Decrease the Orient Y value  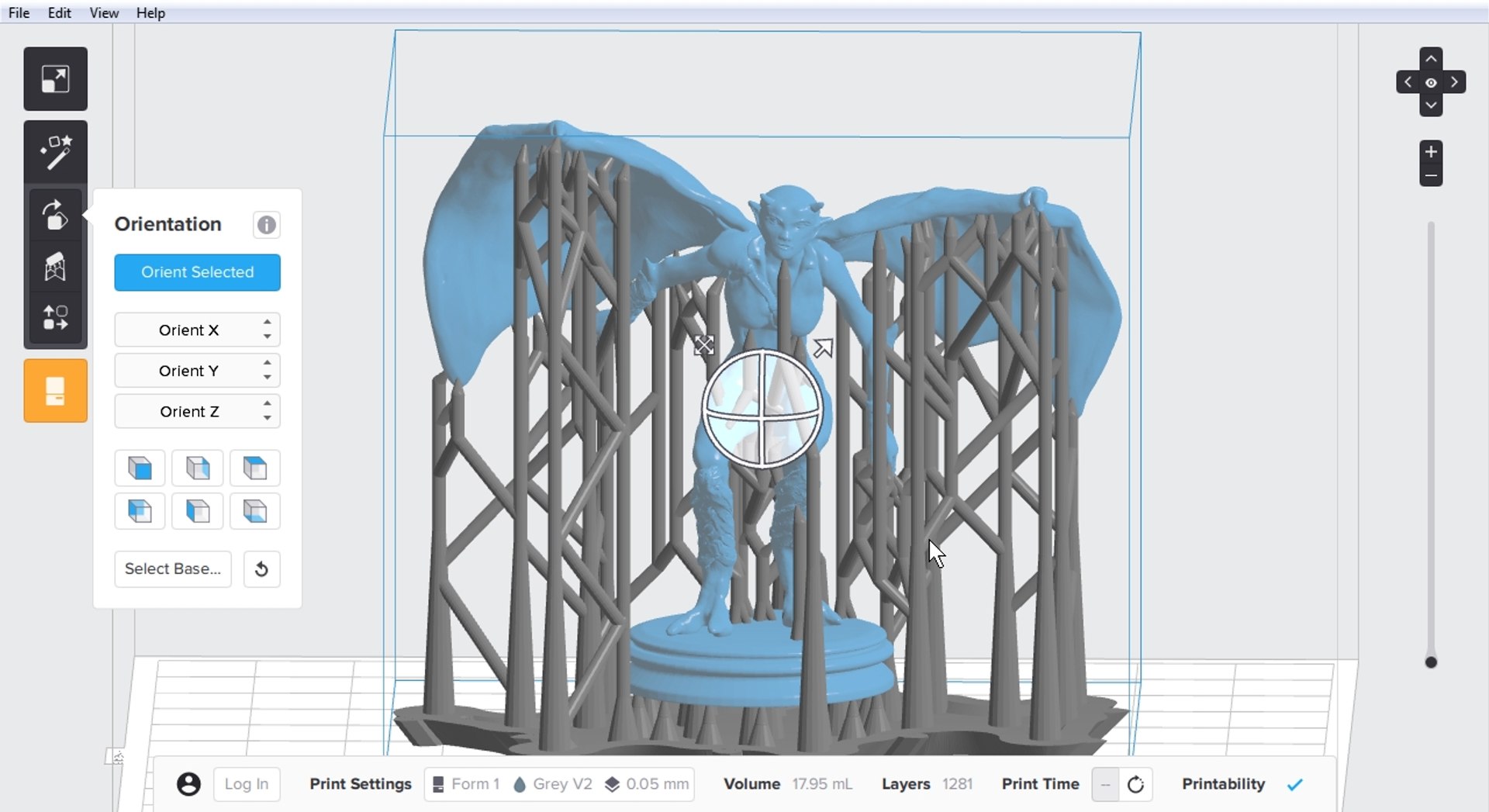coord(267,378)
